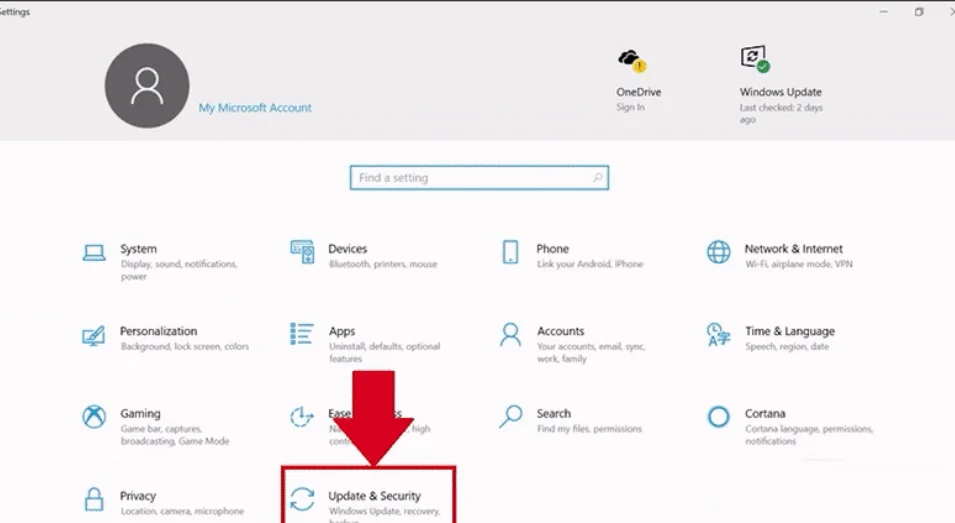Click the Devices keyboard icon

[302, 252]
